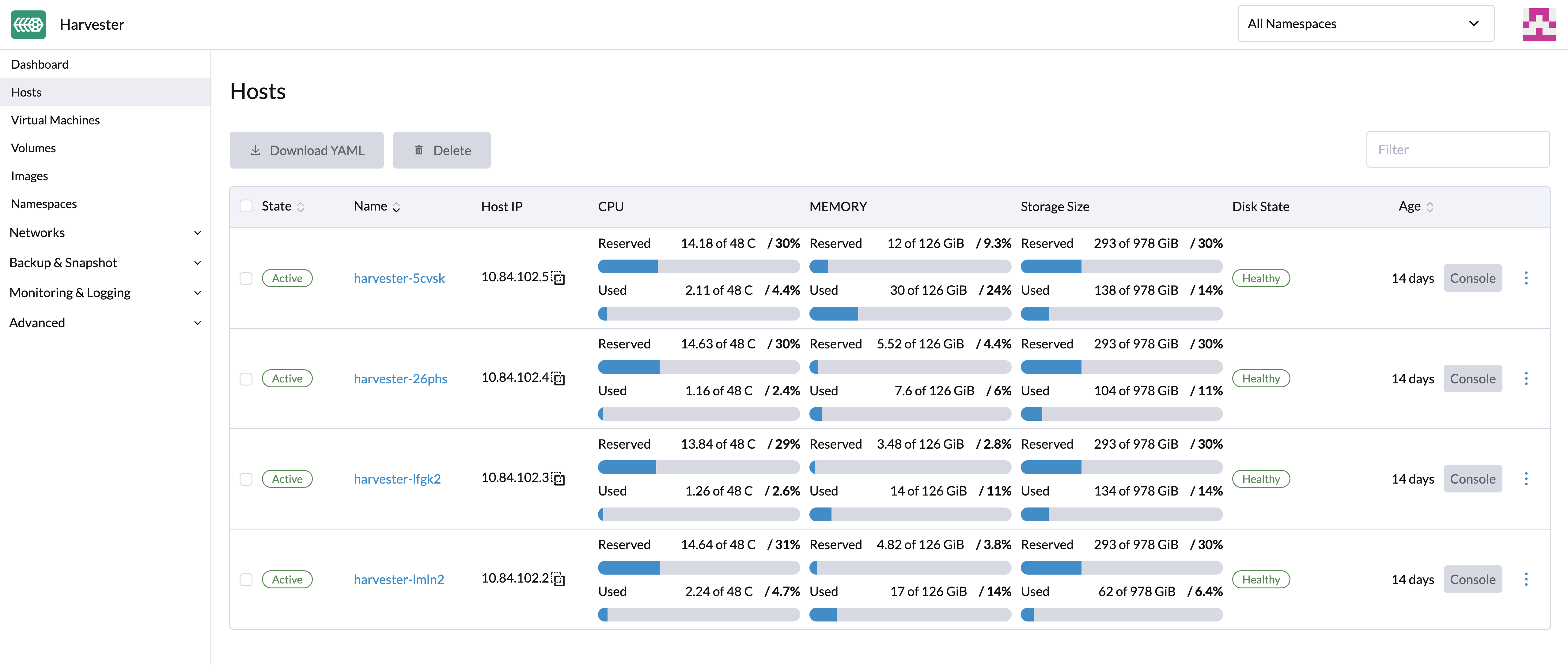Focus the Filter input field

tap(1457, 150)
